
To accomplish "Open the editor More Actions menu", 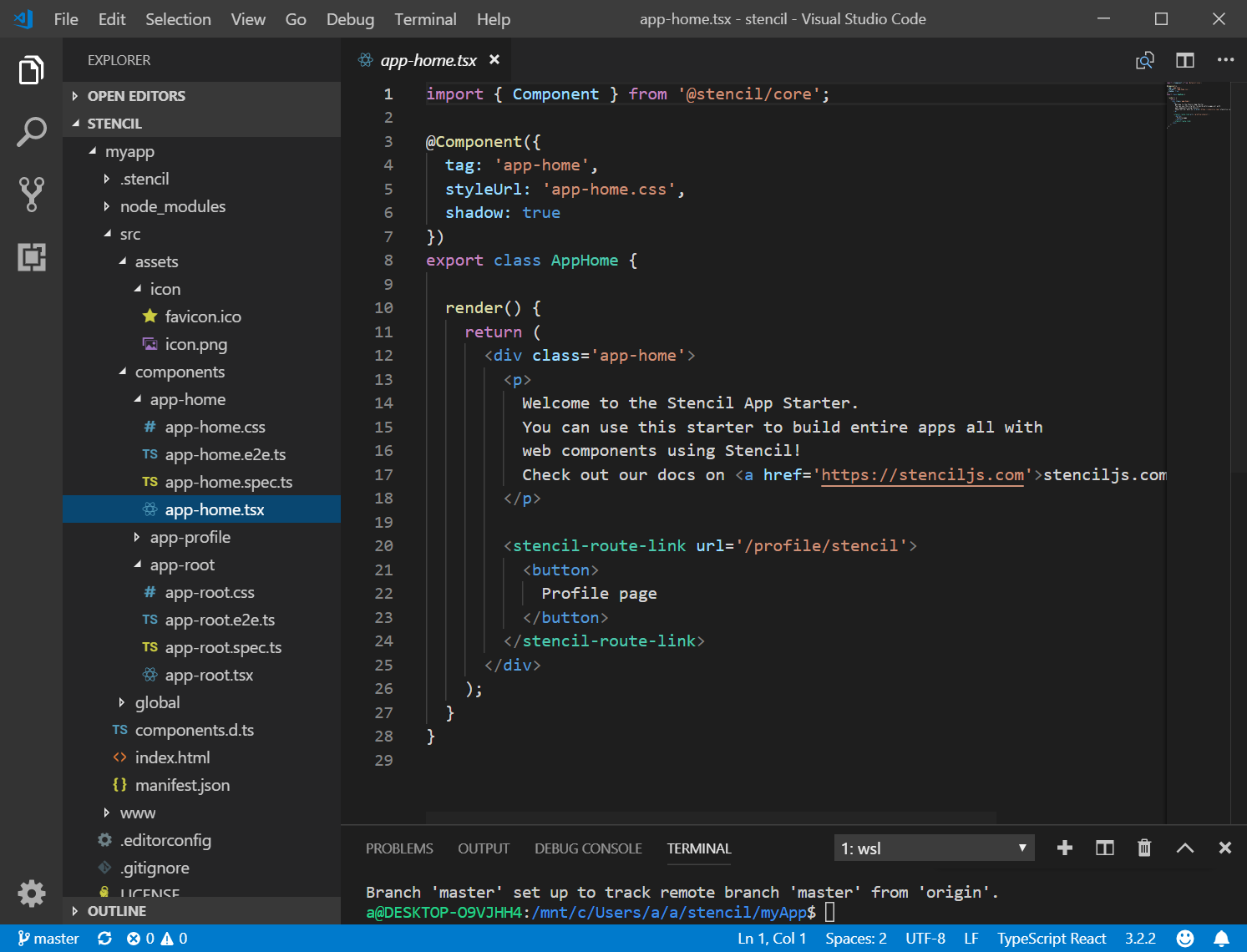I will coord(1225,60).
